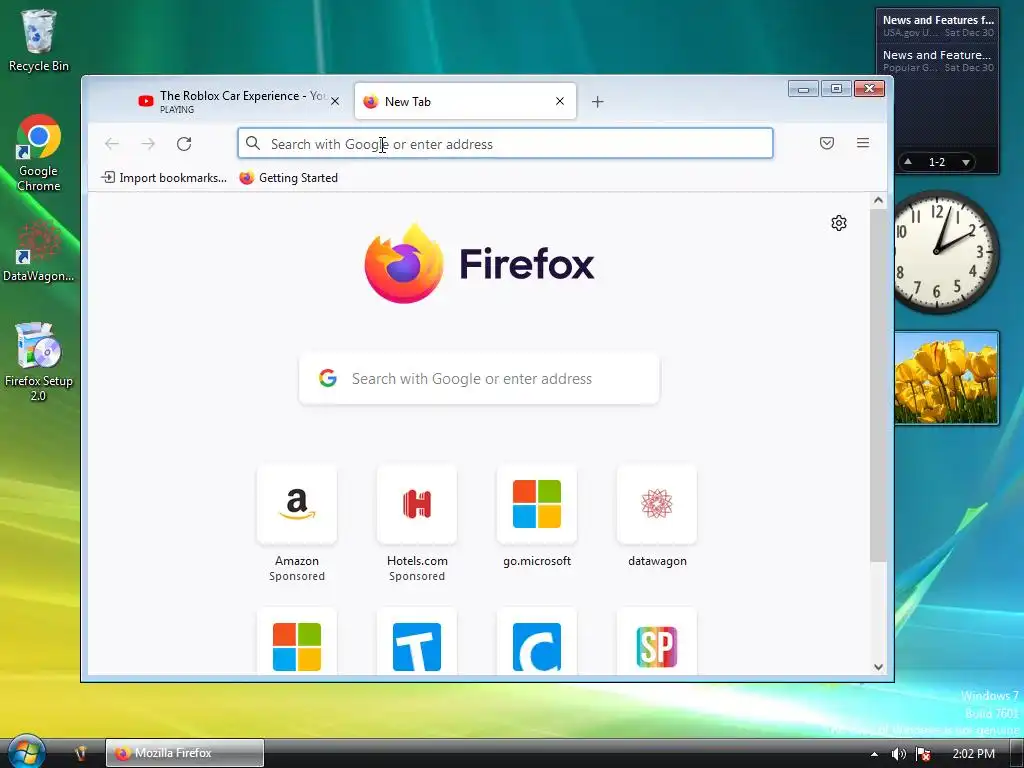This screenshot has height=768, width=1024.
Task: Close The Roblox Car Experience tab
Action: coord(335,101)
